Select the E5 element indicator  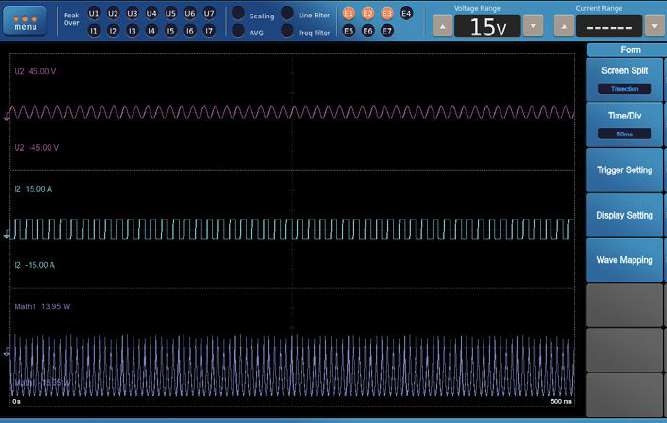[x=348, y=31]
